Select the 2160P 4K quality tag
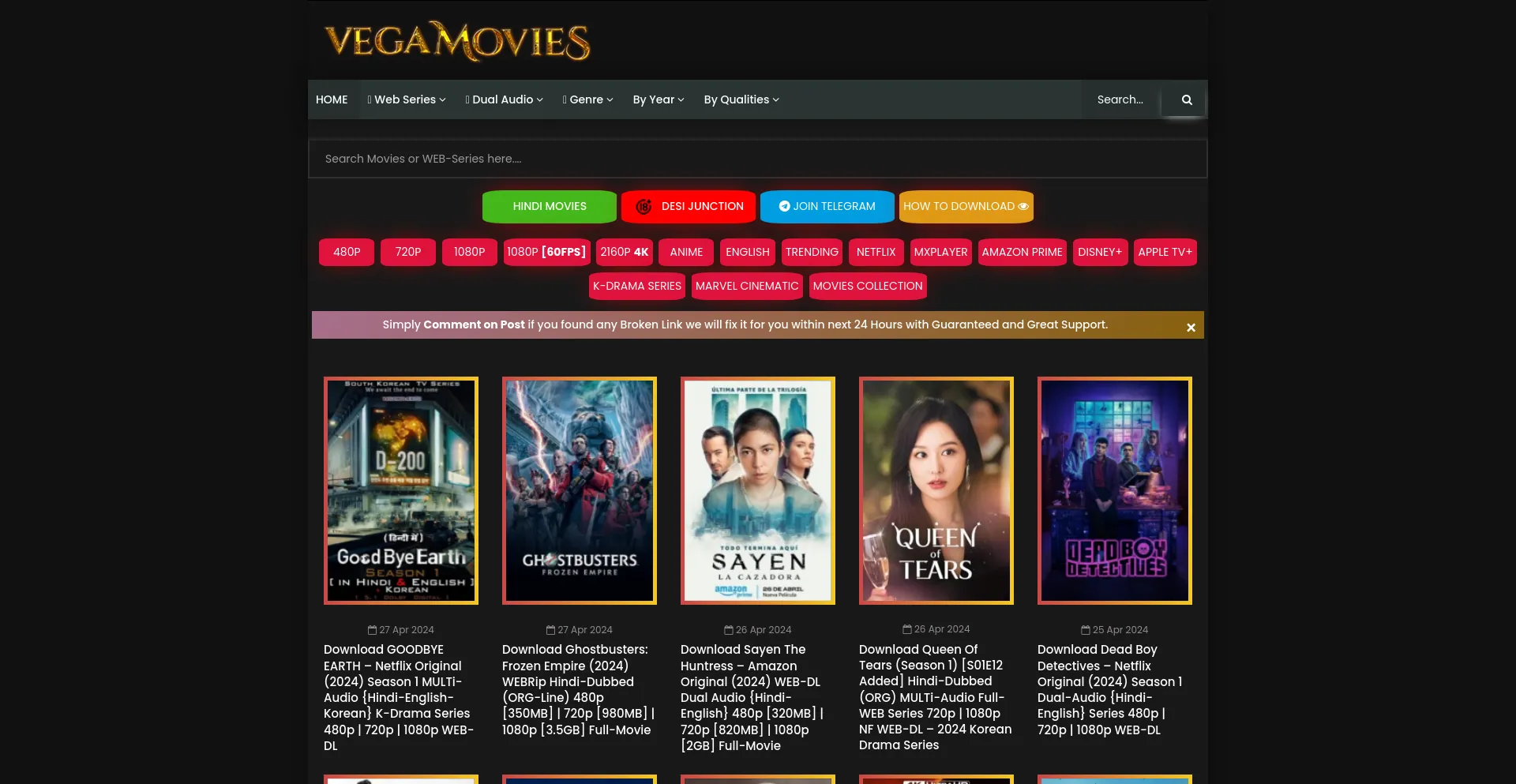This screenshot has height=784, width=1516. pos(624,252)
